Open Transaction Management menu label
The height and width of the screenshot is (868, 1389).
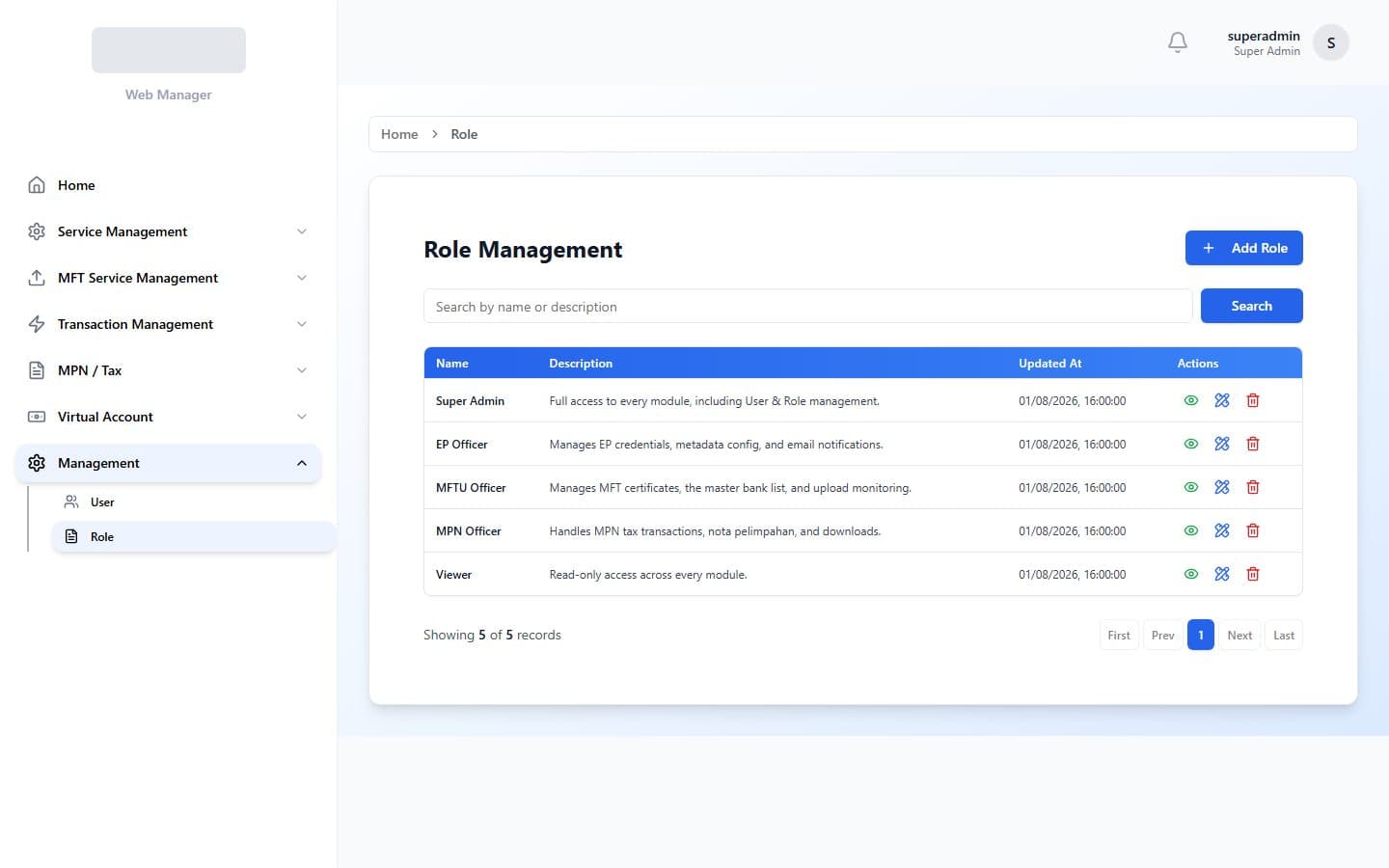135,324
